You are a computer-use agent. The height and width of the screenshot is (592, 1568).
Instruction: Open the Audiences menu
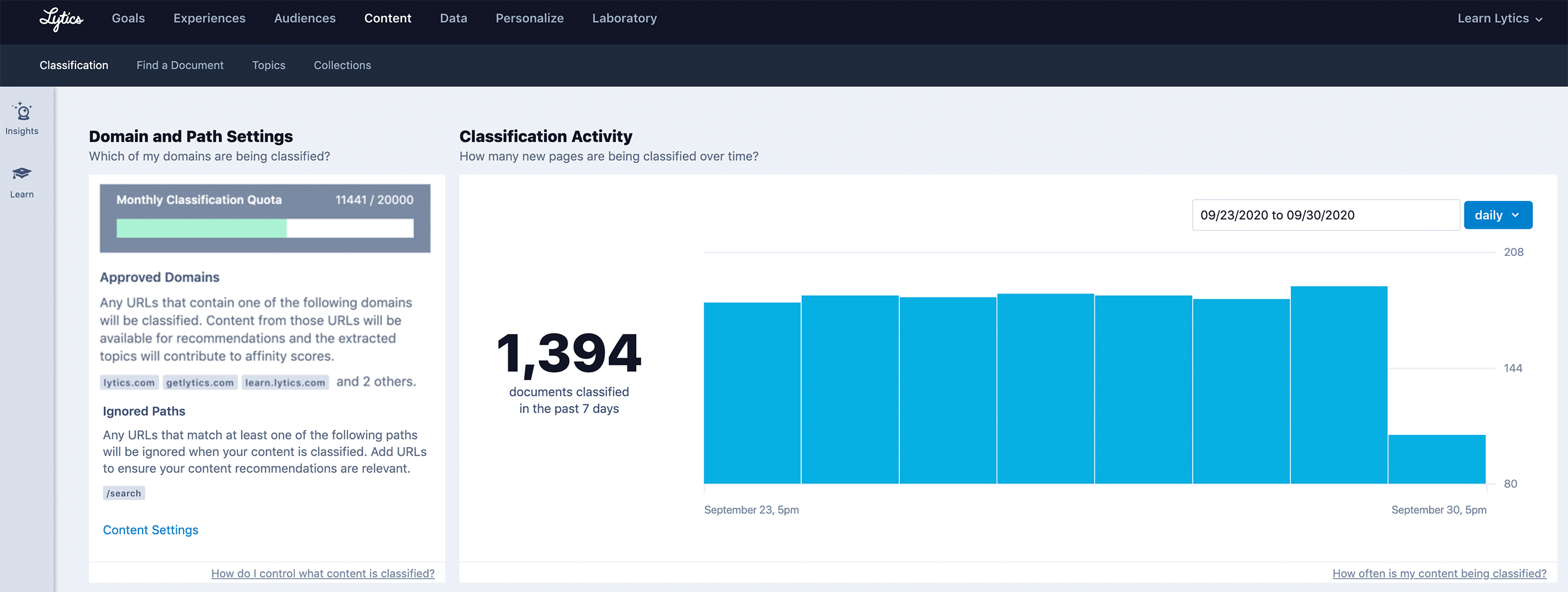(305, 18)
